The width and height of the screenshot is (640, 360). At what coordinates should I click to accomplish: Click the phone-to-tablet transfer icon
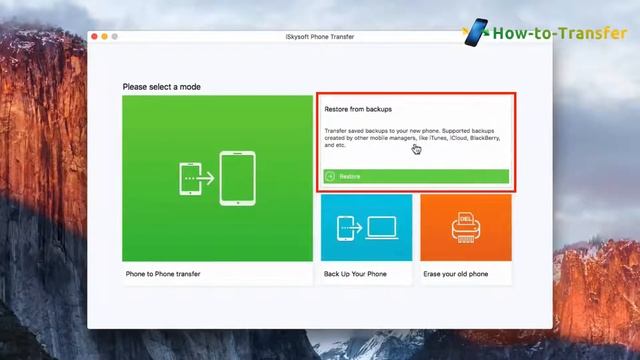pyautogui.click(x=218, y=178)
